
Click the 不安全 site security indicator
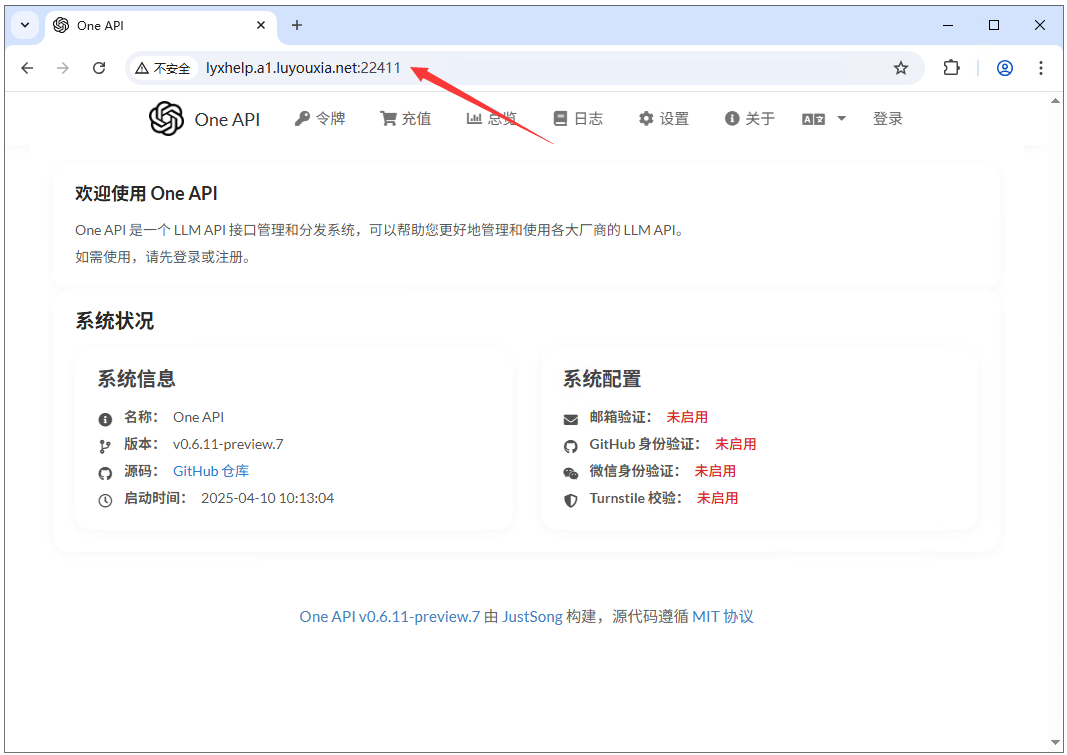click(x=163, y=68)
